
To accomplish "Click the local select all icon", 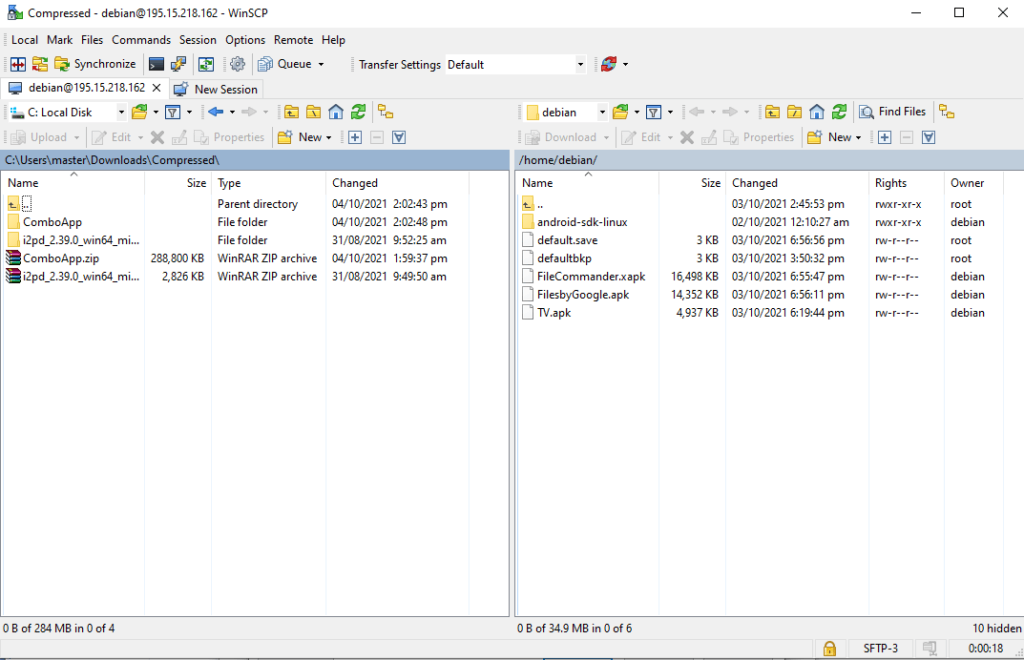I will [399, 137].
